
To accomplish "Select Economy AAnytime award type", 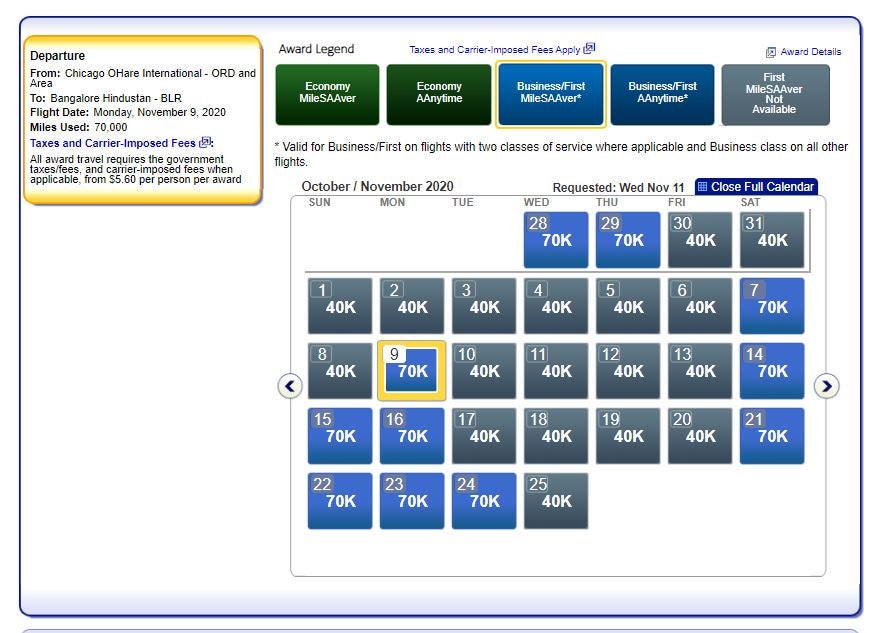I will [439, 94].
